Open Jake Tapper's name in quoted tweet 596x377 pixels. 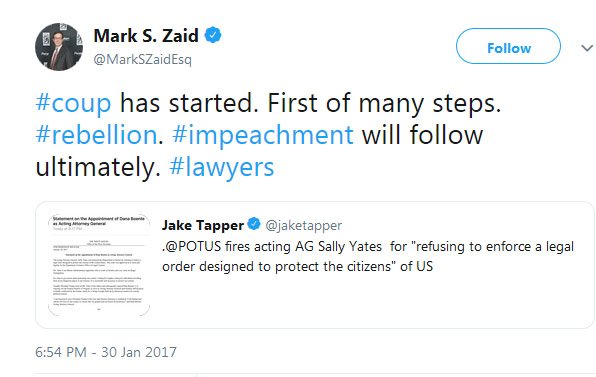click(x=203, y=225)
